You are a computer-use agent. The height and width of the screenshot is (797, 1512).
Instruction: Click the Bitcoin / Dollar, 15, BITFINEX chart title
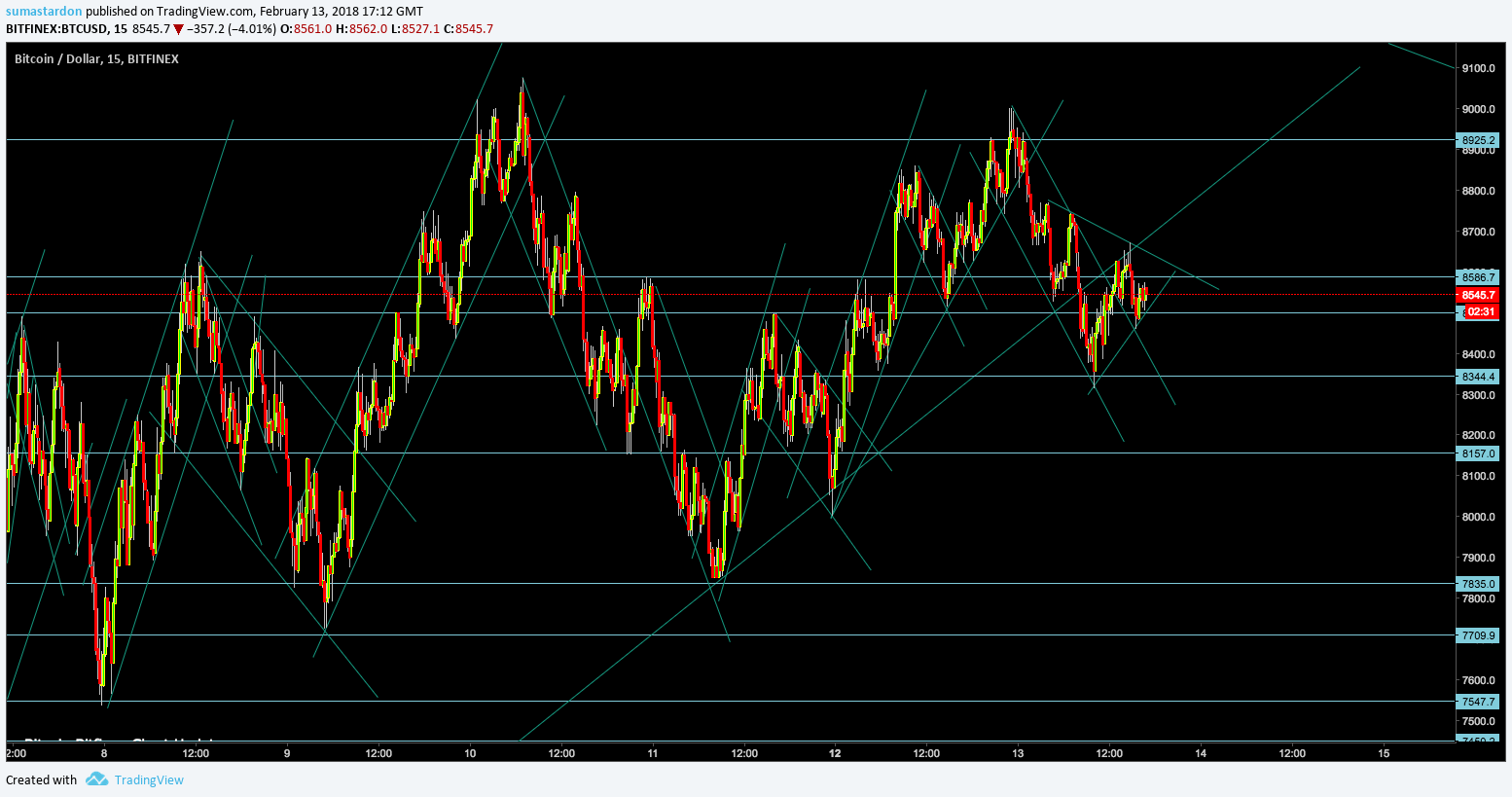click(96, 58)
